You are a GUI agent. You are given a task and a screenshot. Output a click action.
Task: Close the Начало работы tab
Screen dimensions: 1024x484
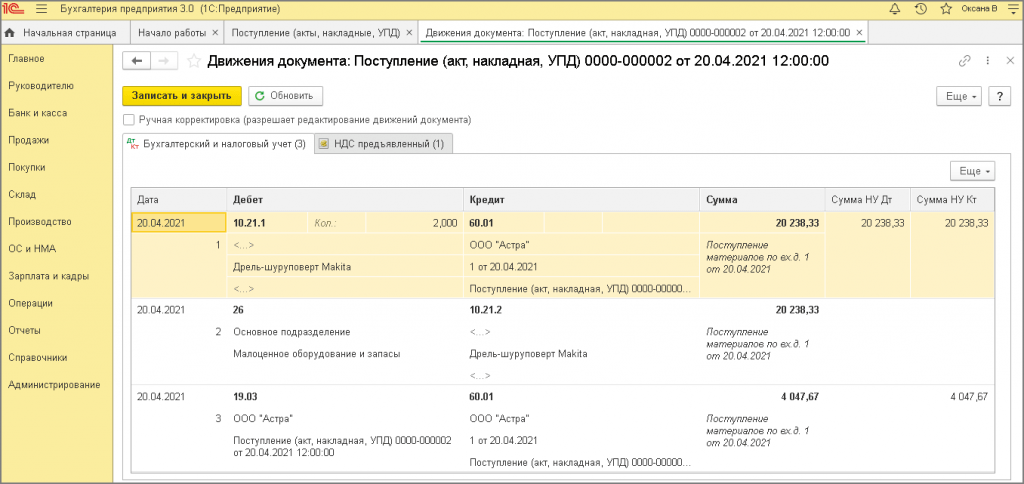(217, 33)
